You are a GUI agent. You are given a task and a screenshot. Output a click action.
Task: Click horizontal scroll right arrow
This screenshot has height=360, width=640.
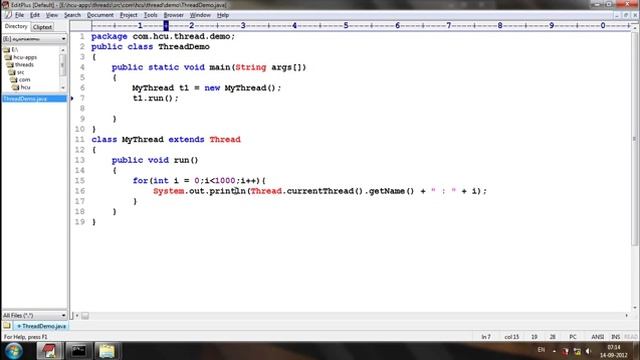coord(627,316)
